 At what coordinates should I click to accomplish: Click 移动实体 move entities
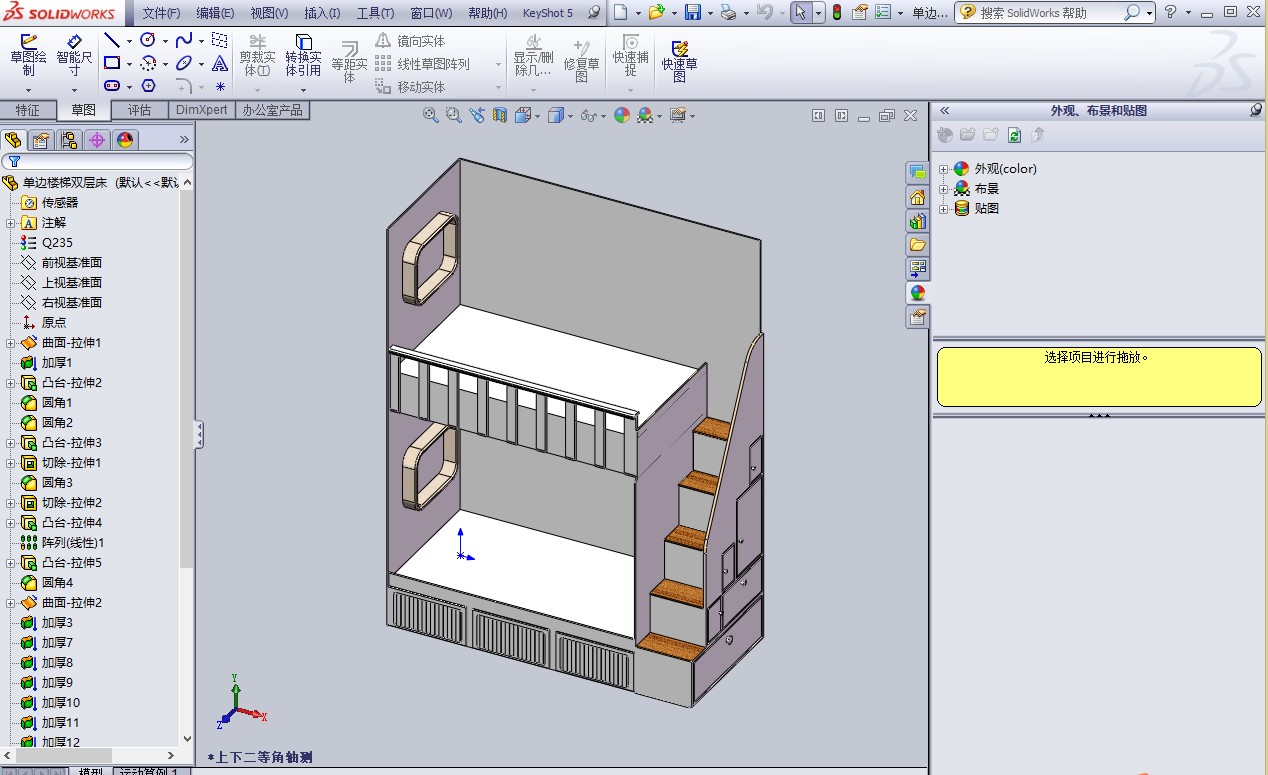(410, 87)
